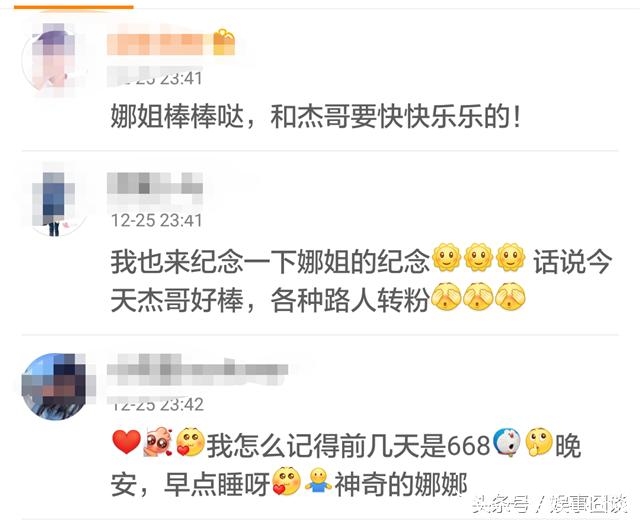
Task: Click the Doraemon emoji after 668
Action: pos(507,442)
